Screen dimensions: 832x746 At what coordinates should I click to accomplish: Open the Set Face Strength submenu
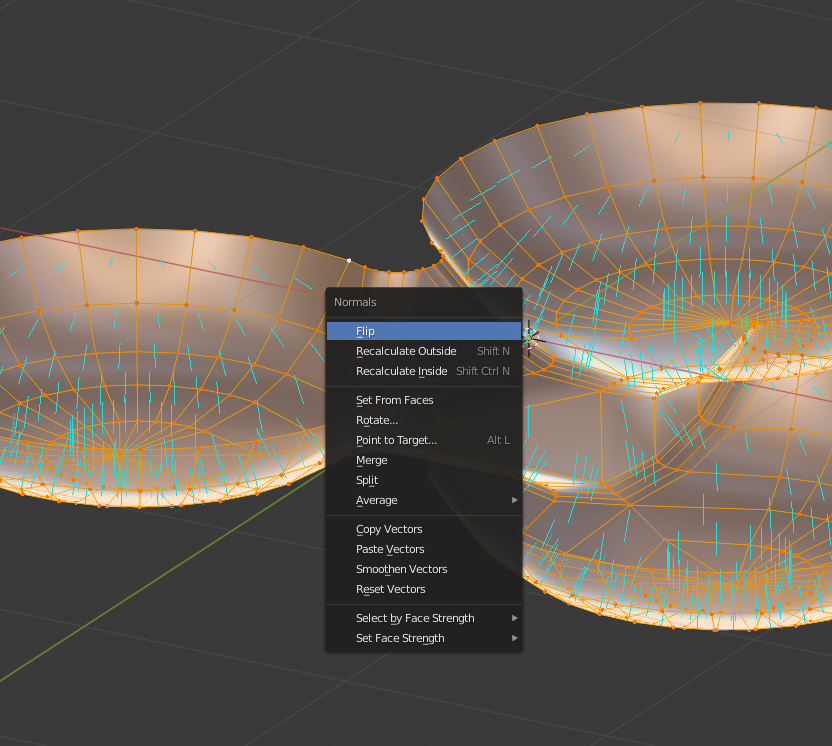[400, 638]
